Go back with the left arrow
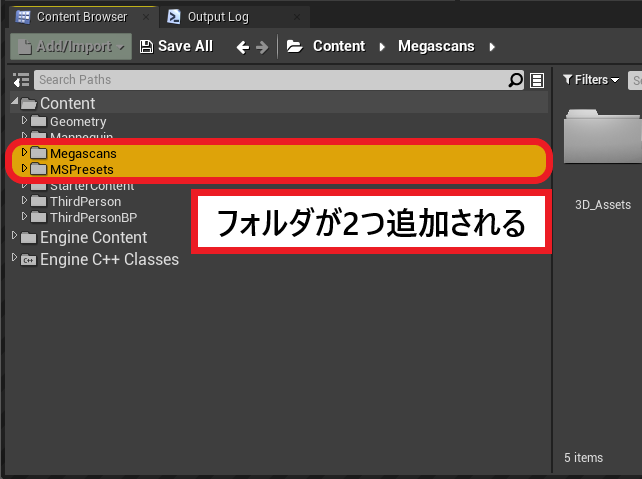The height and width of the screenshot is (479, 642). pos(243,47)
